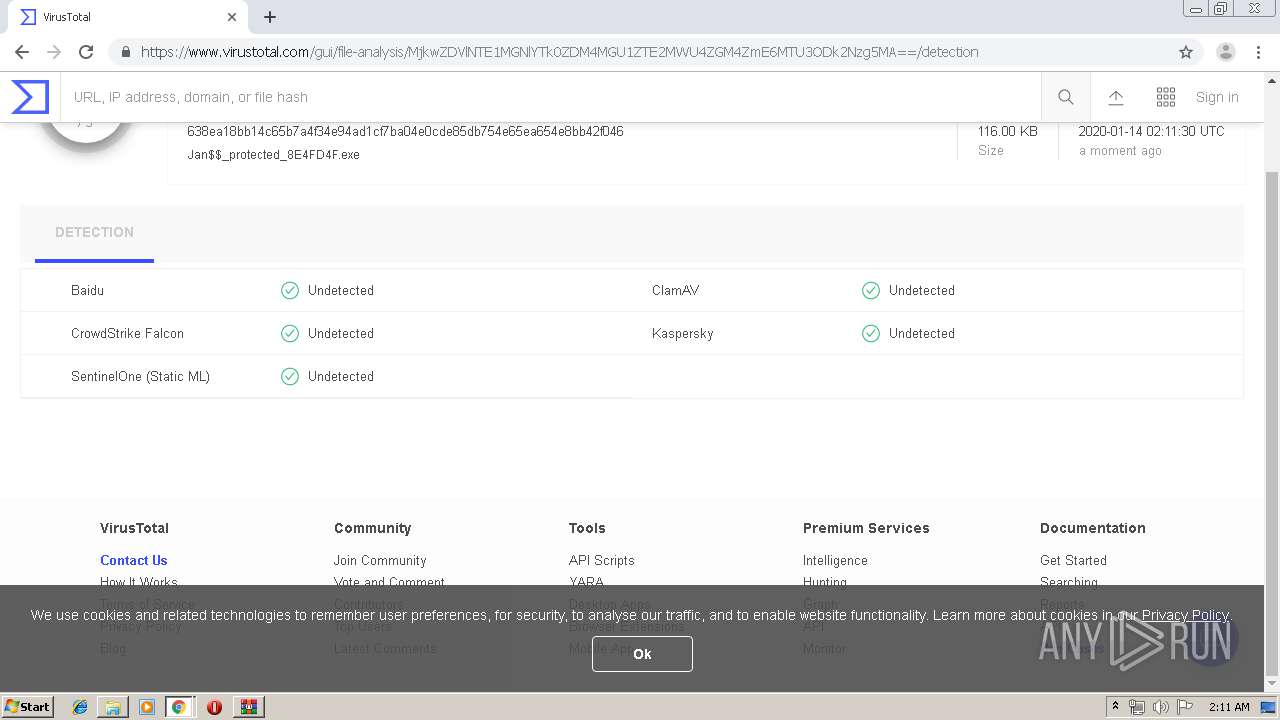Open the YARA footer link
This screenshot has height=720, width=1280.
pyautogui.click(x=586, y=581)
